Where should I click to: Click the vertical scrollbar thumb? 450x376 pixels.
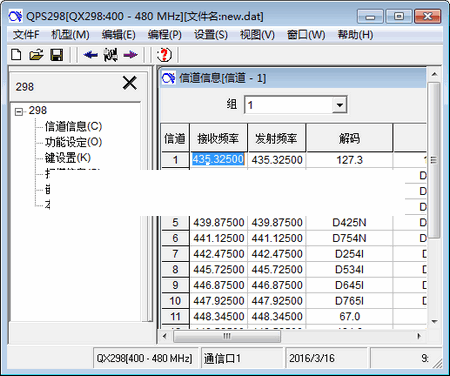[x=434, y=160]
